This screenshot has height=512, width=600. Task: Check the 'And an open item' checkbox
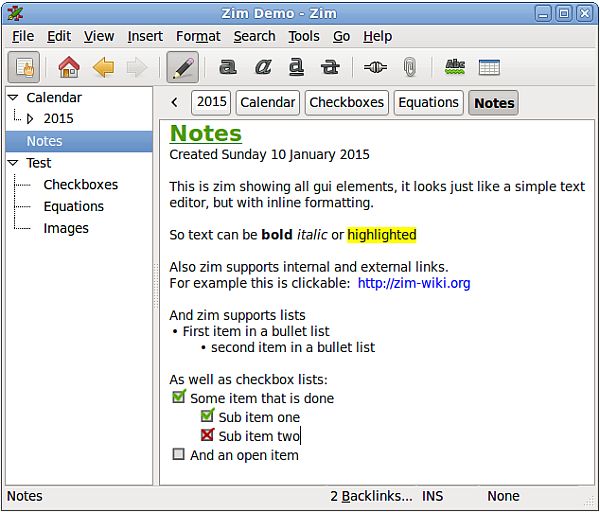pos(178,454)
